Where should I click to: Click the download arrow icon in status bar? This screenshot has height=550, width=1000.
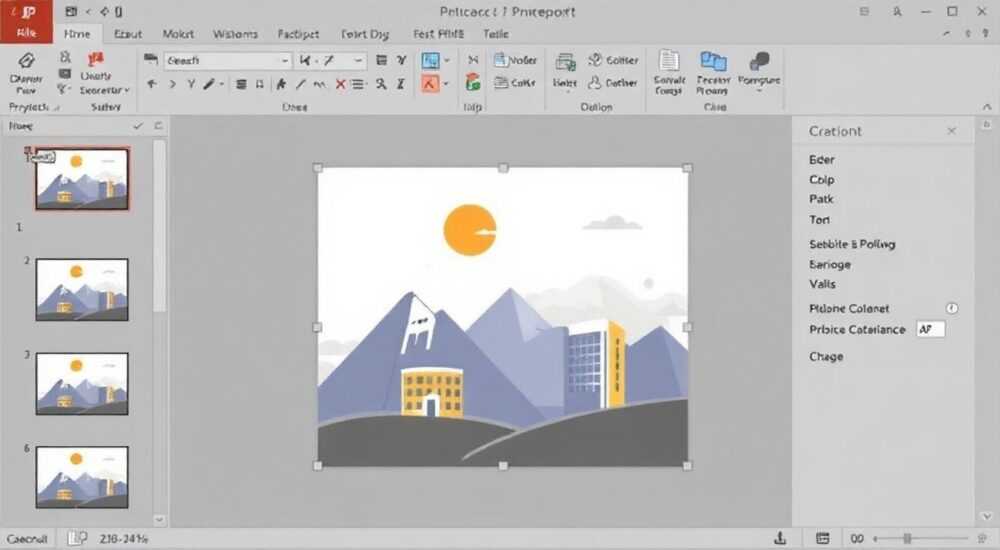[x=779, y=539]
